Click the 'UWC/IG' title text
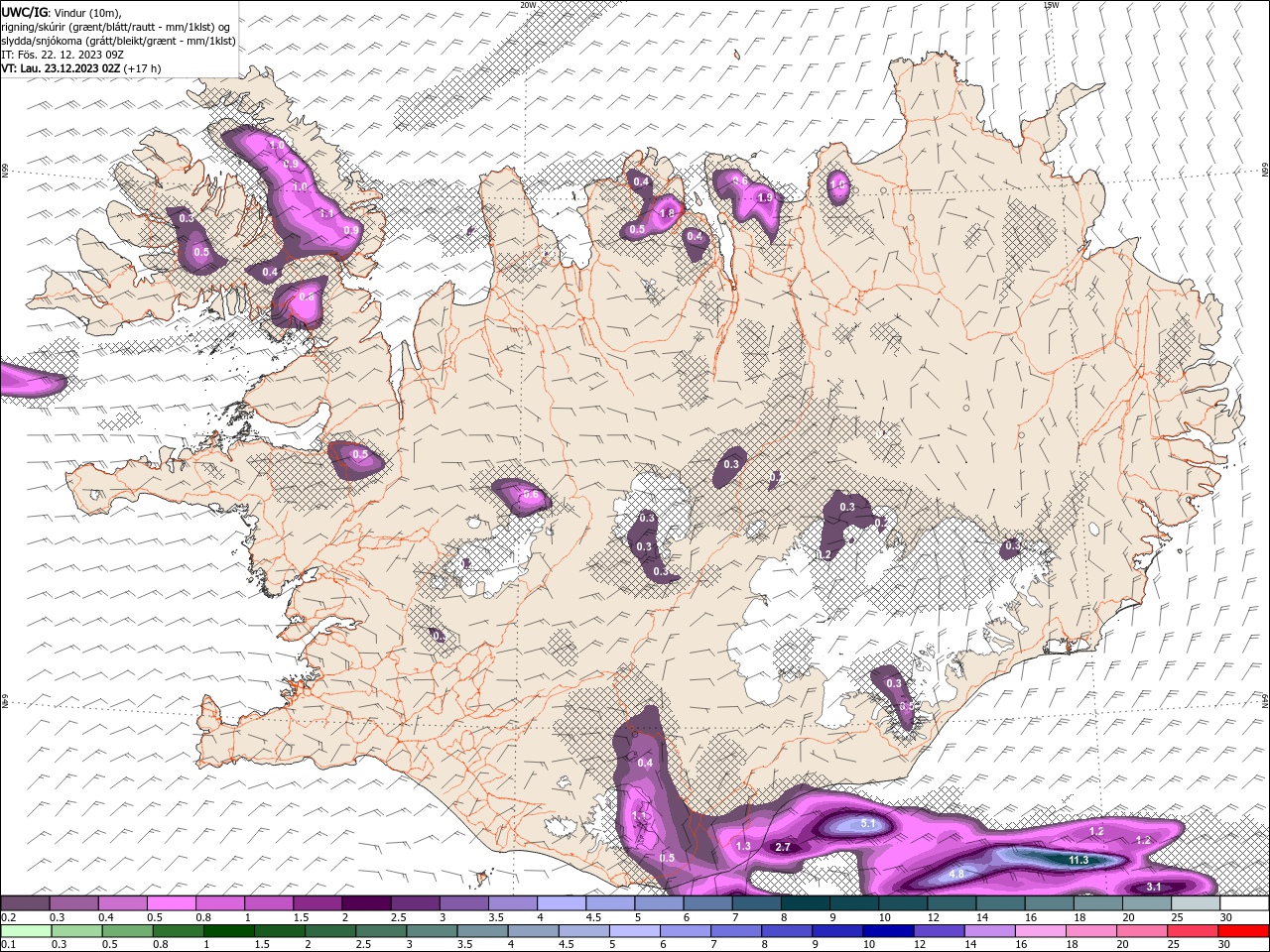 (23, 11)
